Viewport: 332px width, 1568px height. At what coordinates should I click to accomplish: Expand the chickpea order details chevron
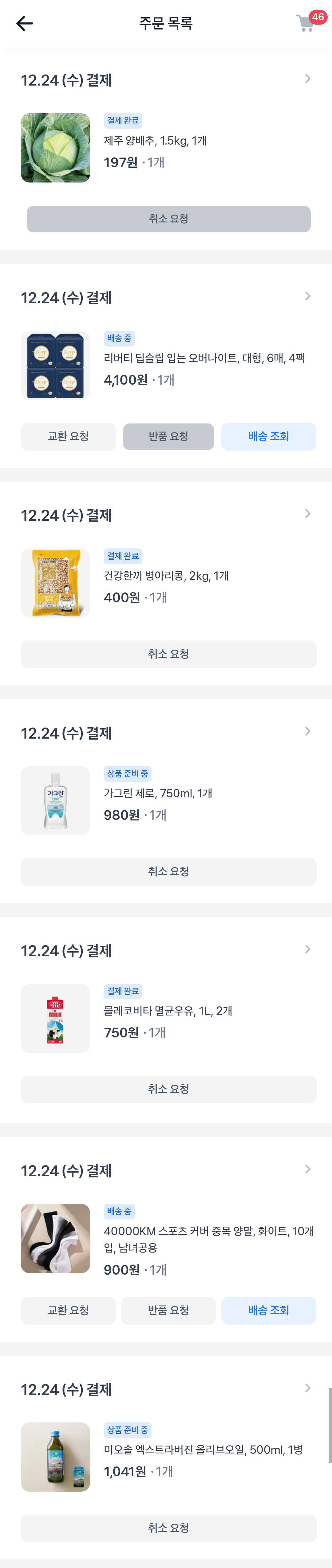click(x=308, y=514)
